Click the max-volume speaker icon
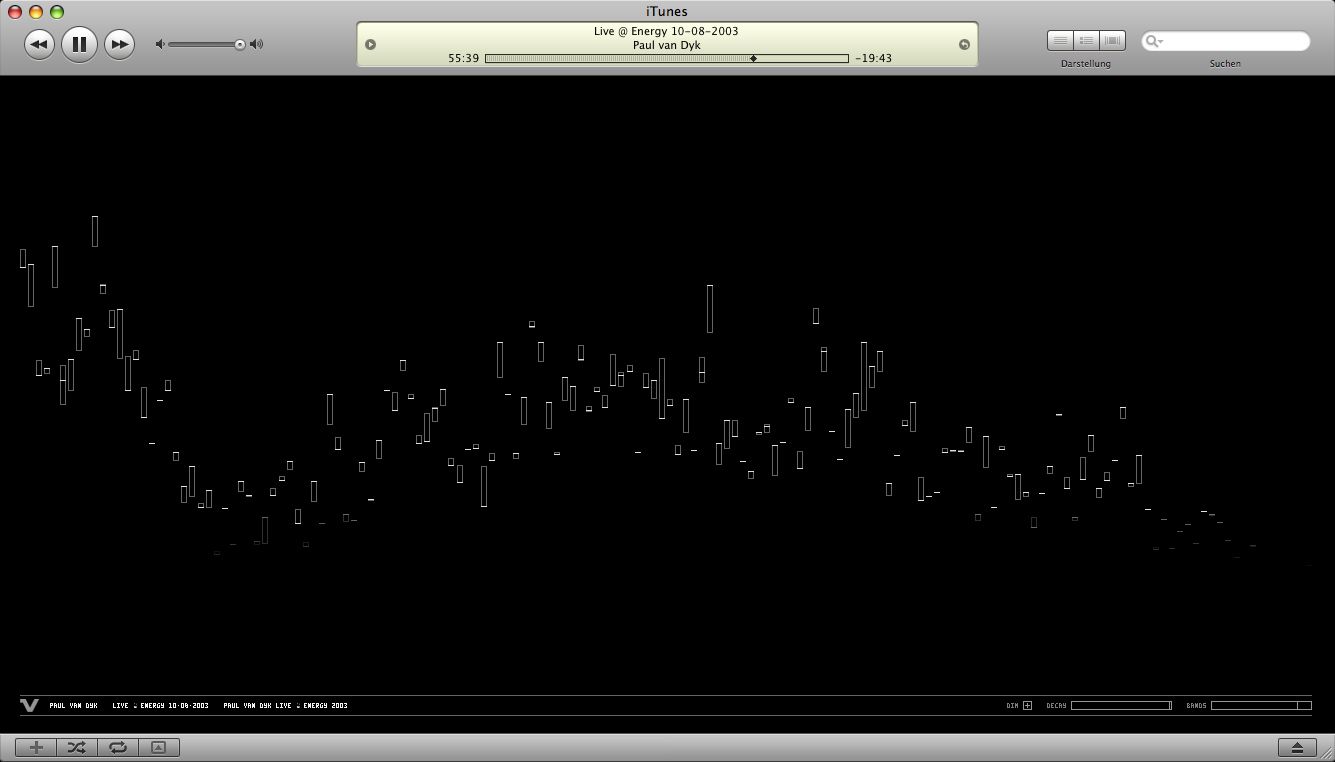This screenshot has width=1335, height=762. click(257, 44)
